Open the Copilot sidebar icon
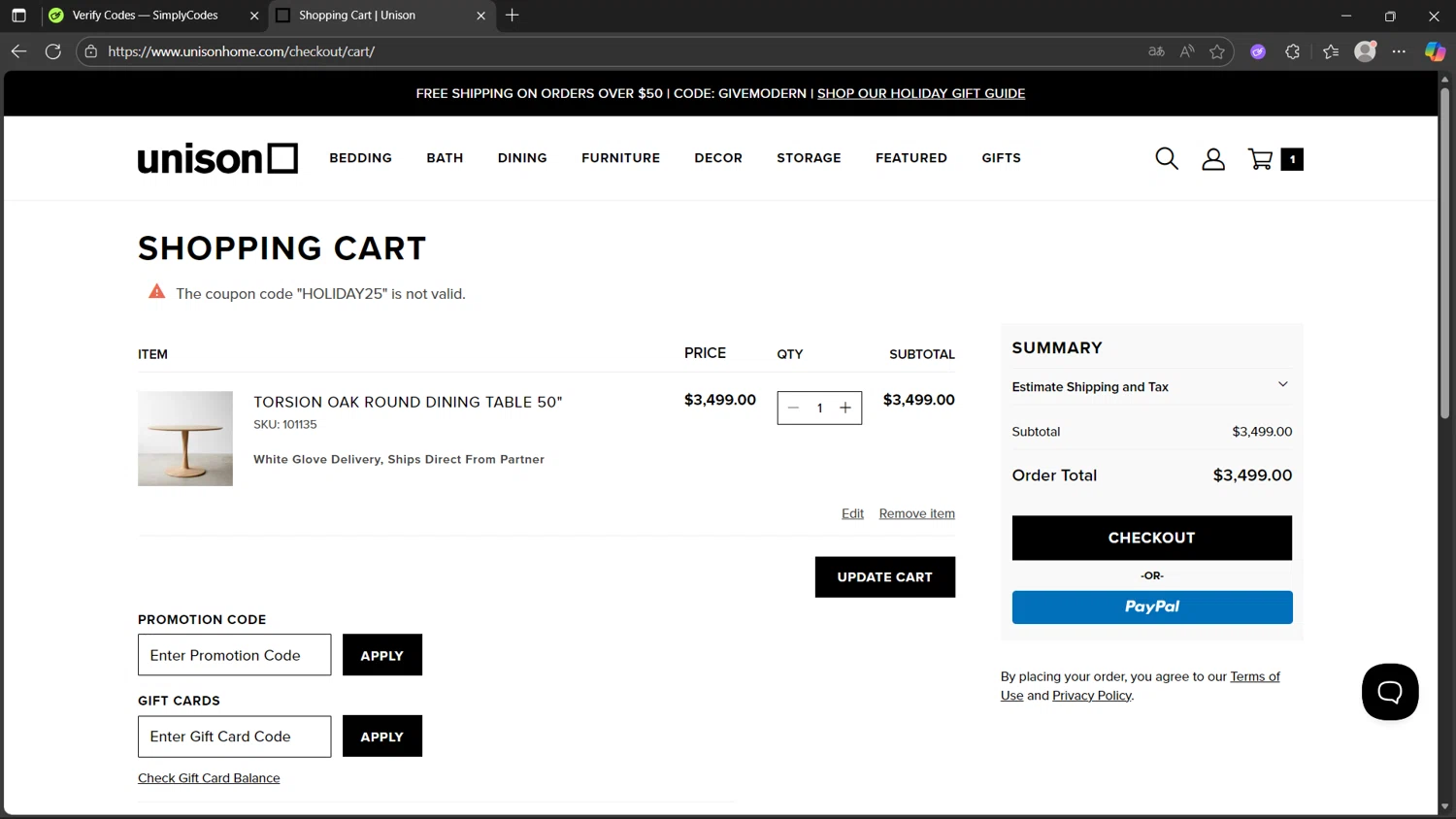The height and width of the screenshot is (819, 1456). [1435, 51]
